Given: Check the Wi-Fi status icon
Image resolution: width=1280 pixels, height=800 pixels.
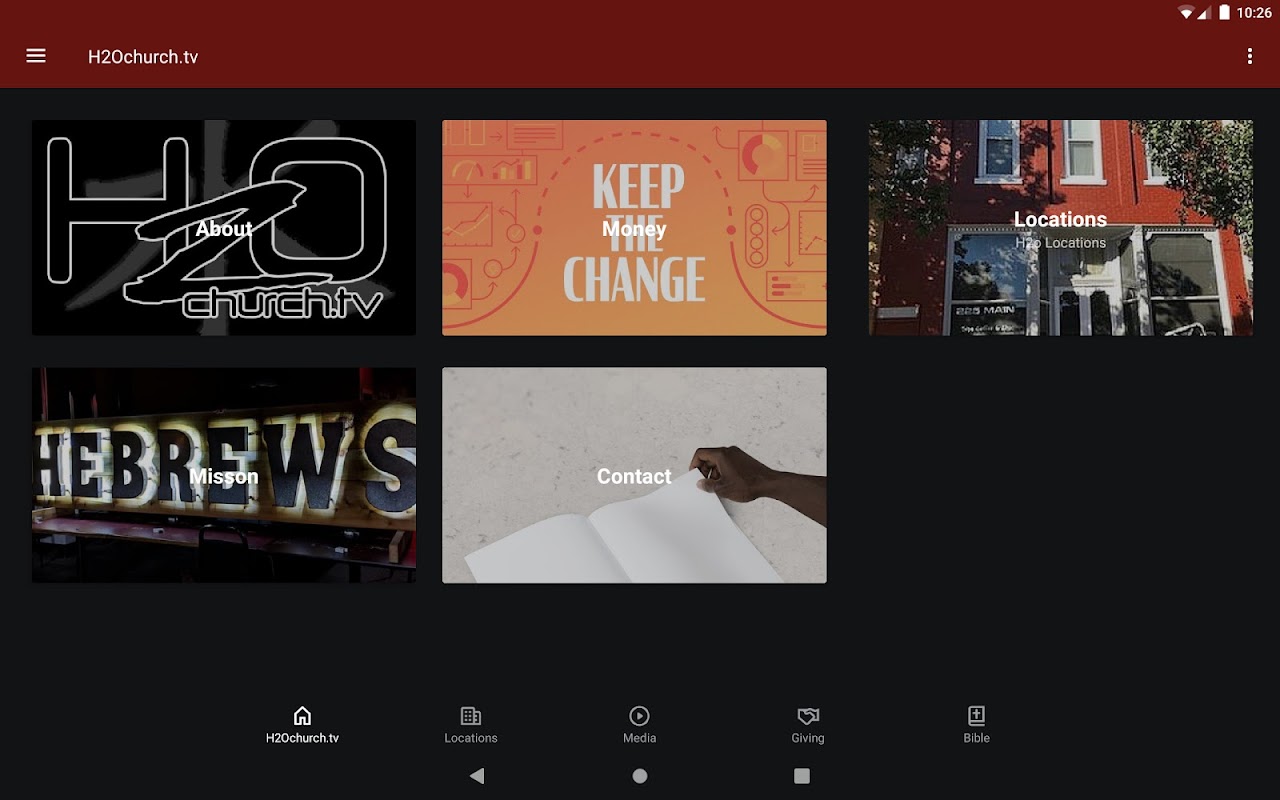Looking at the screenshot, I should 1187,13.
